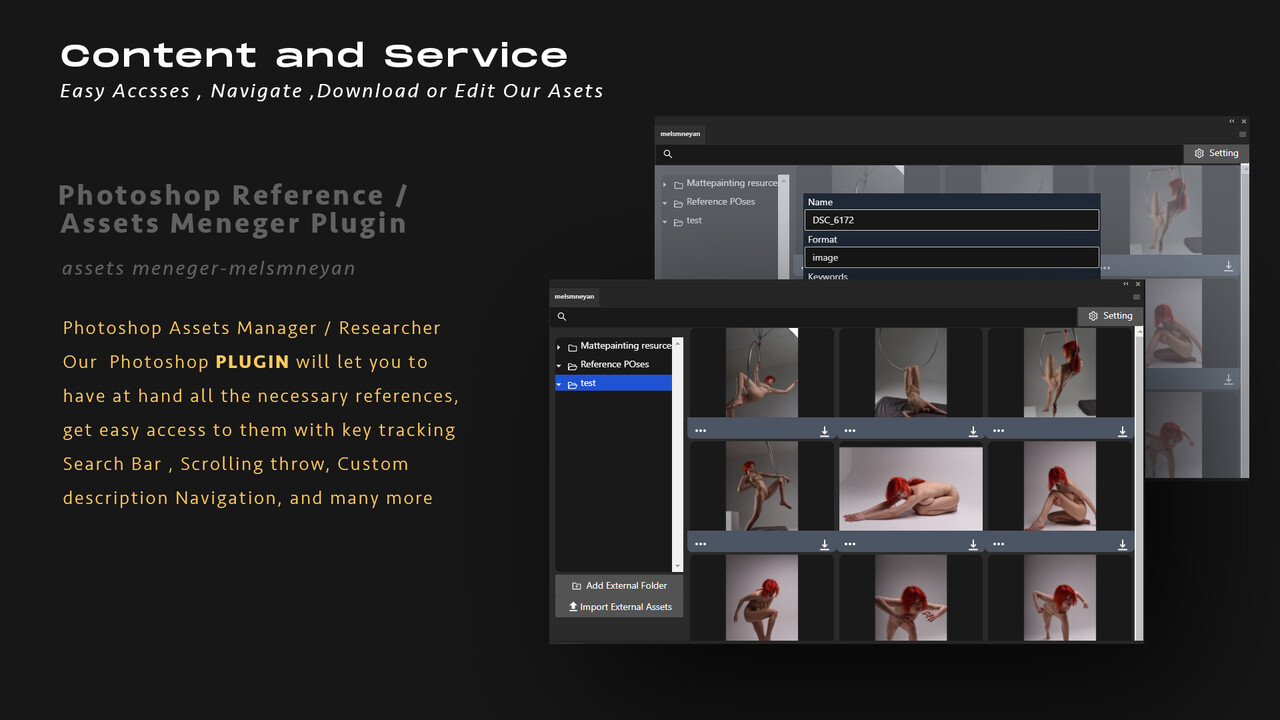Switch to the melsmneyan tab in back window
This screenshot has width=1280, height=720.
pos(681,133)
